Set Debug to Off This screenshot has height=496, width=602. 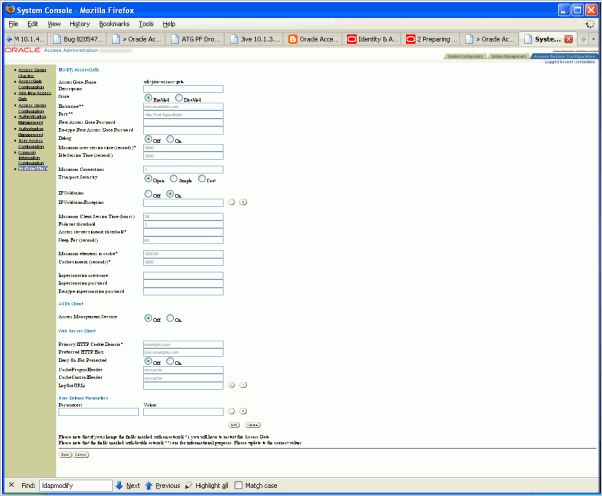click(x=148, y=139)
